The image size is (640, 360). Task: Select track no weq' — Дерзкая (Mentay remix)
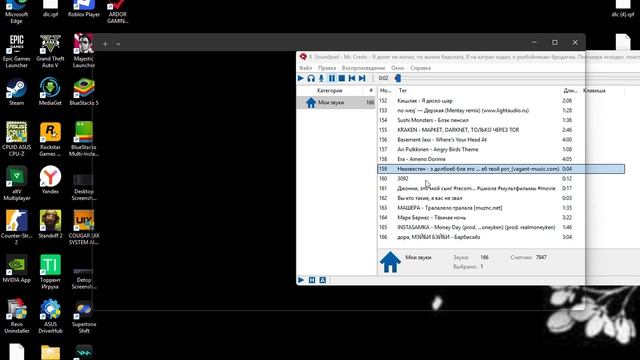[x=501, y=110]
